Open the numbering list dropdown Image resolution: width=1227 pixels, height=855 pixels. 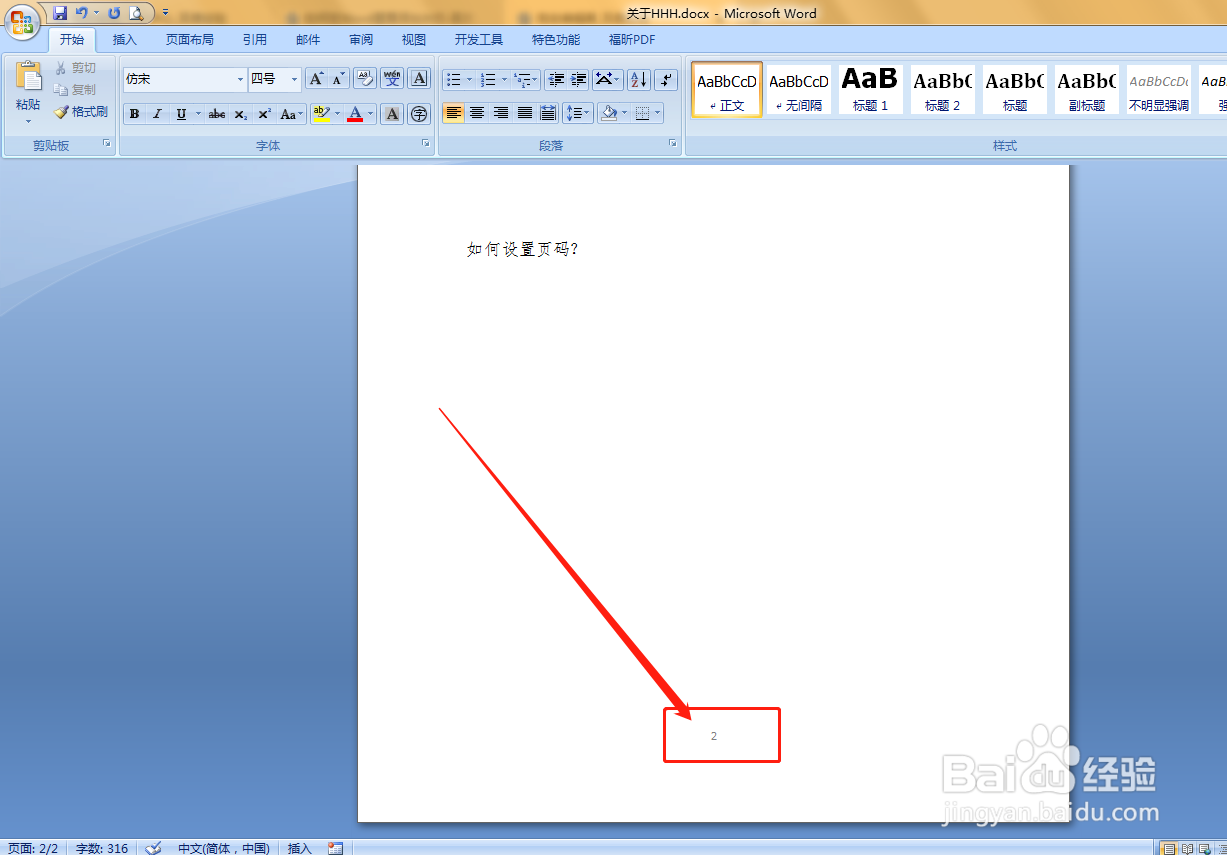[x=504, y=79]
